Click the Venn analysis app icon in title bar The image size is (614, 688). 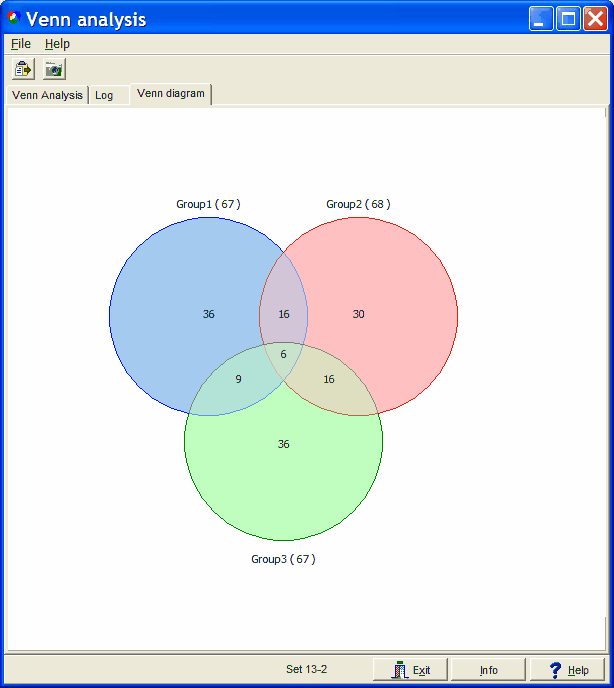click(x=14, y=18)
